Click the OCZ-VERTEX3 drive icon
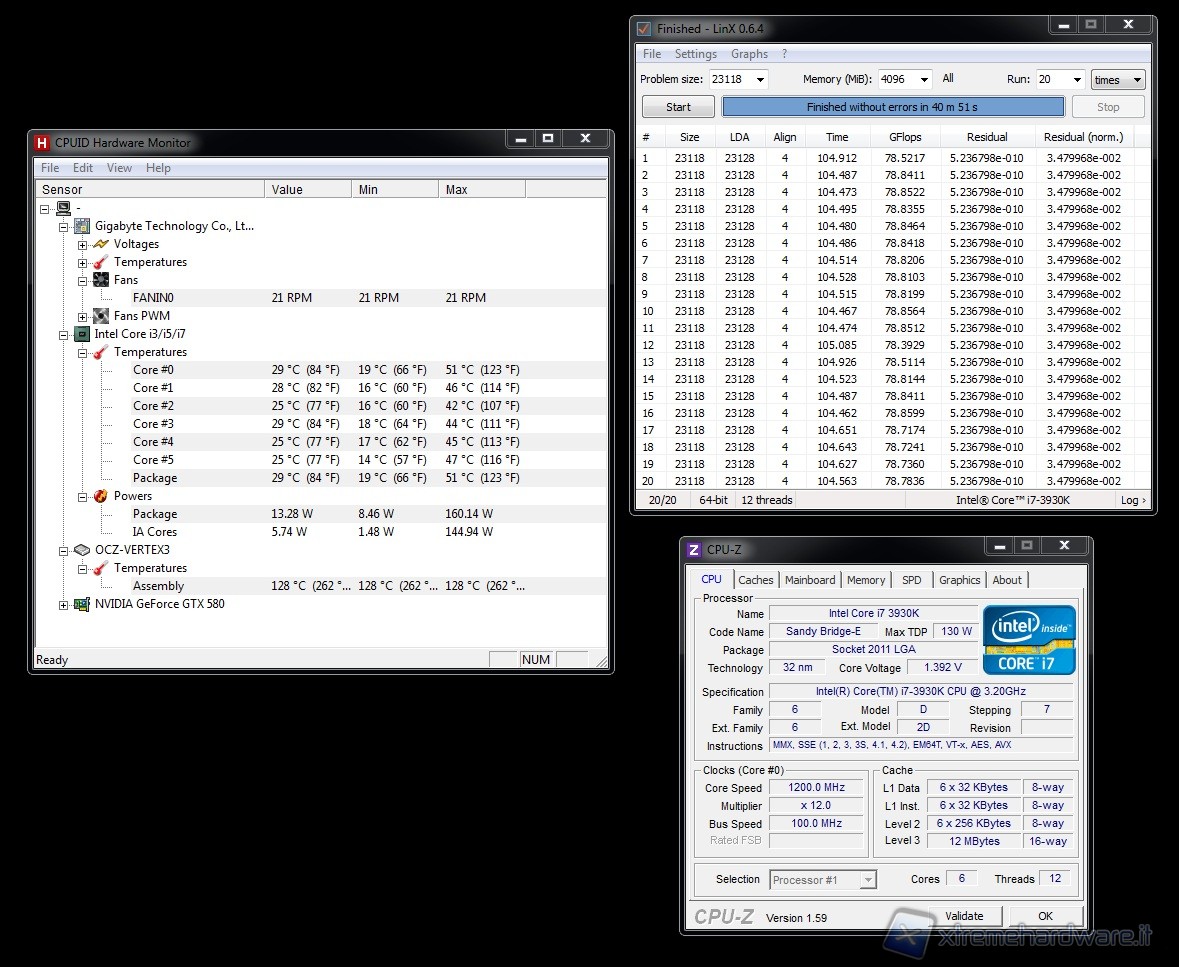 (x=82, y=550)
